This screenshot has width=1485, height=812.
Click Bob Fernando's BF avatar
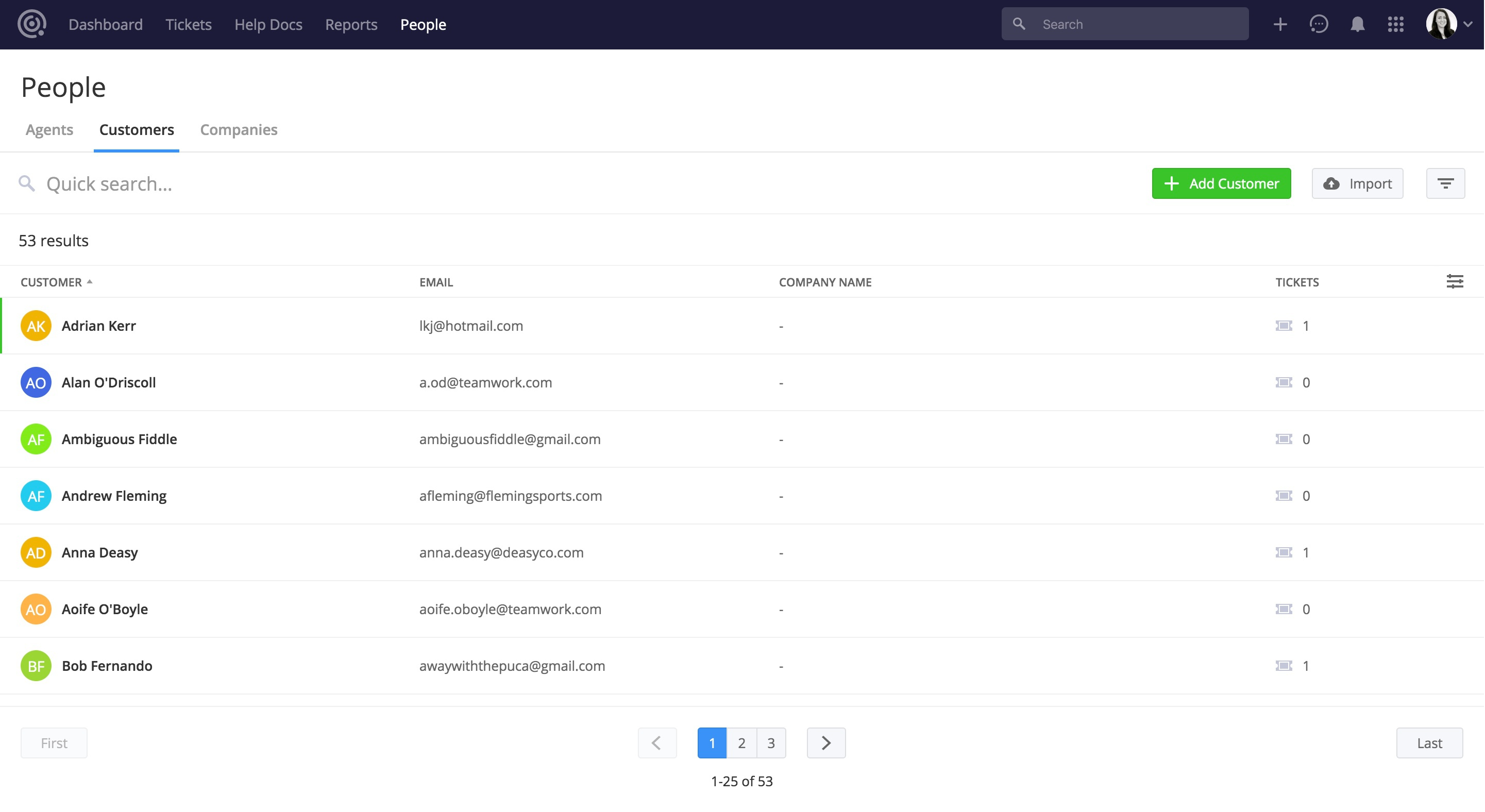pyautogui.click(x=36, y=666)
